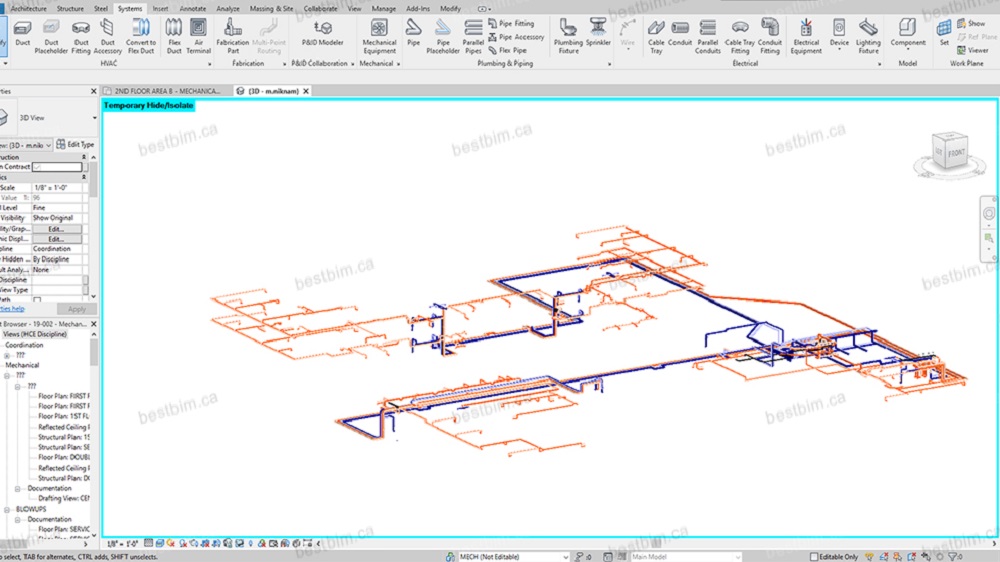
Task: Expand the ??? node under Coordination
Action: 7,355
